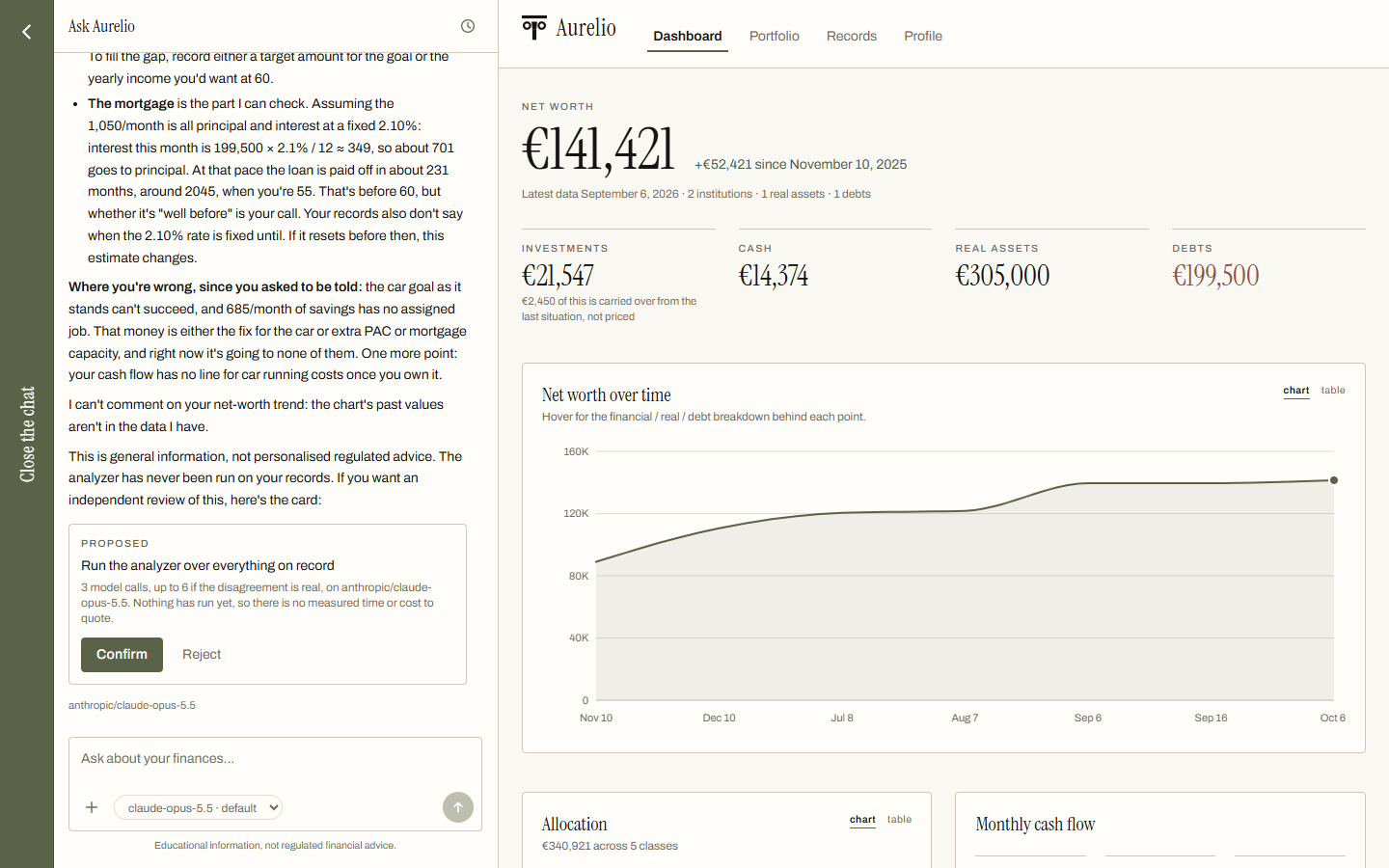Screen dimensions: 1389x868
Task: Select chart view for Net worth
Action: (1296, 391)
